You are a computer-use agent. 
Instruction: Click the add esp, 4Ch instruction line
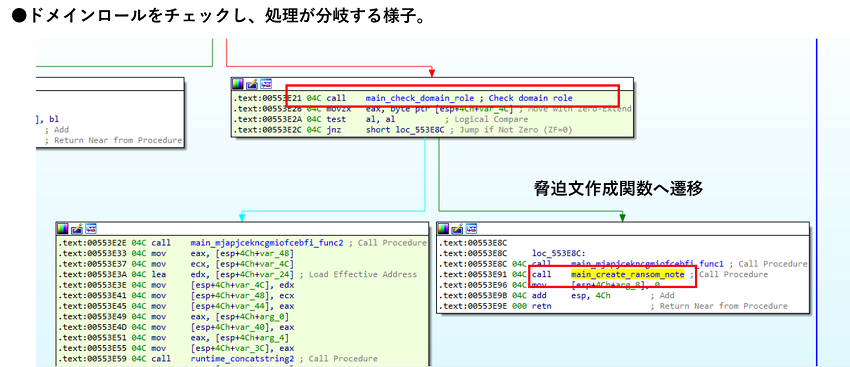(x=555, y=295)
